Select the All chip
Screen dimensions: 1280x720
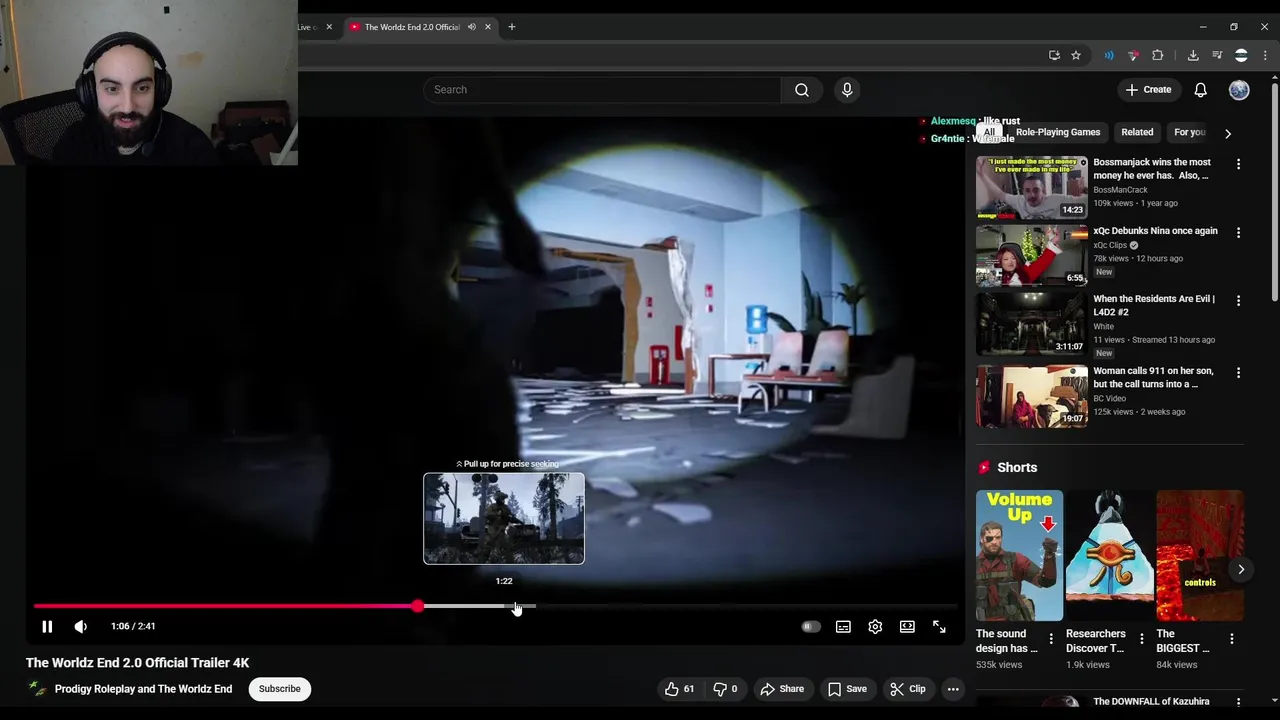pyautogui.click(x=989, y=132)
